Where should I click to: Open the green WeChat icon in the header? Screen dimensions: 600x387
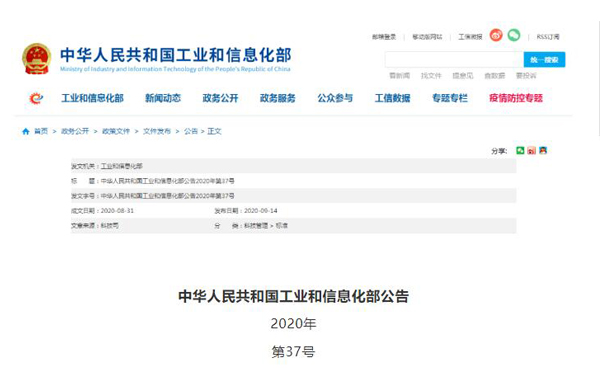click(x=514, y=35)
